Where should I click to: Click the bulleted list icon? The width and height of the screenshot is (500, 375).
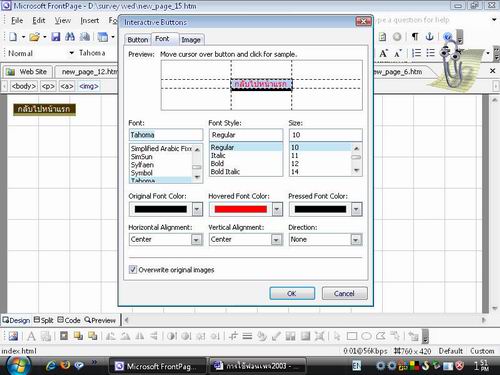pyautogui.click(x=431, y=53)
